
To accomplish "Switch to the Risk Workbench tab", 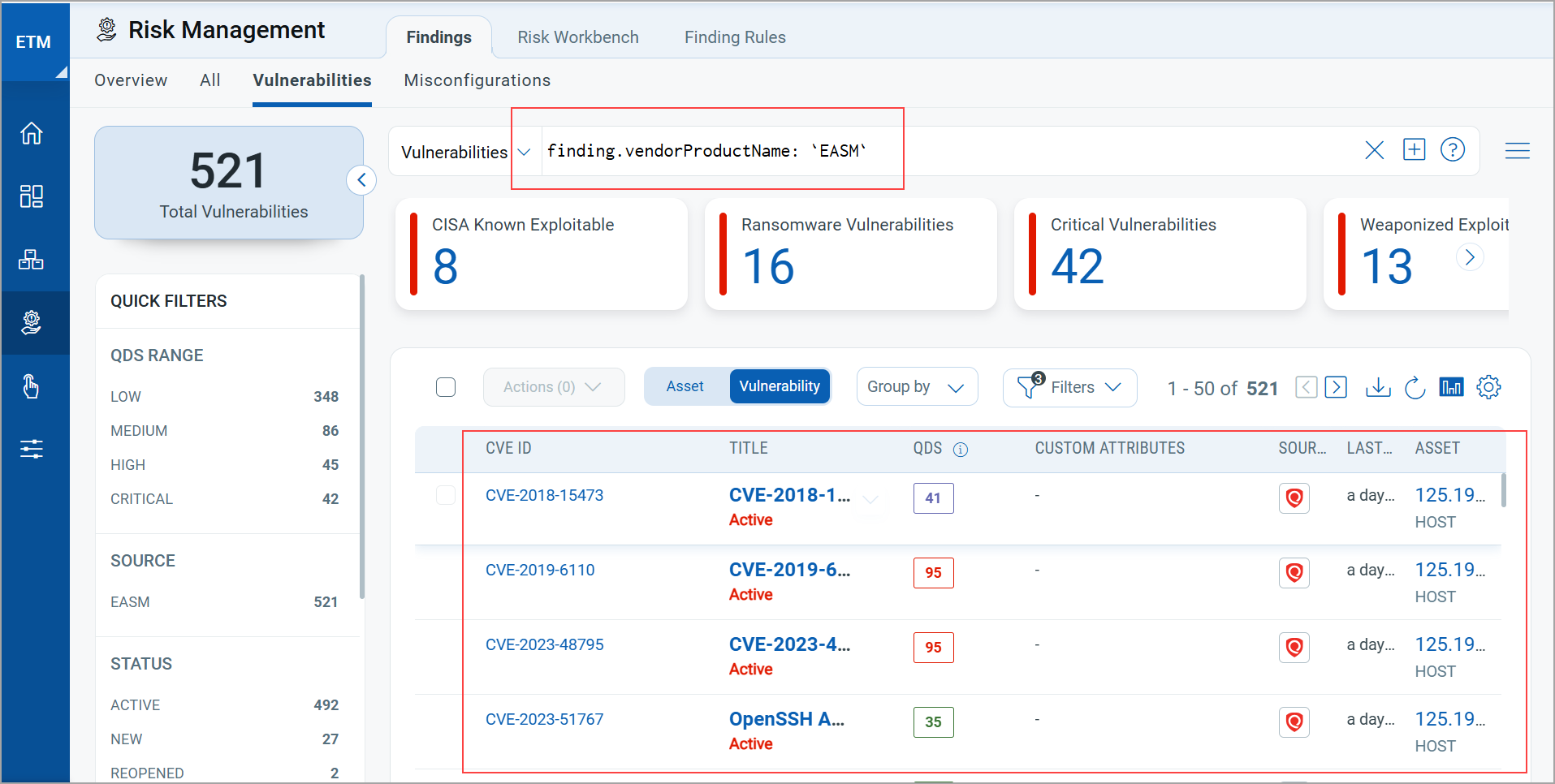I will pos(578,37).
